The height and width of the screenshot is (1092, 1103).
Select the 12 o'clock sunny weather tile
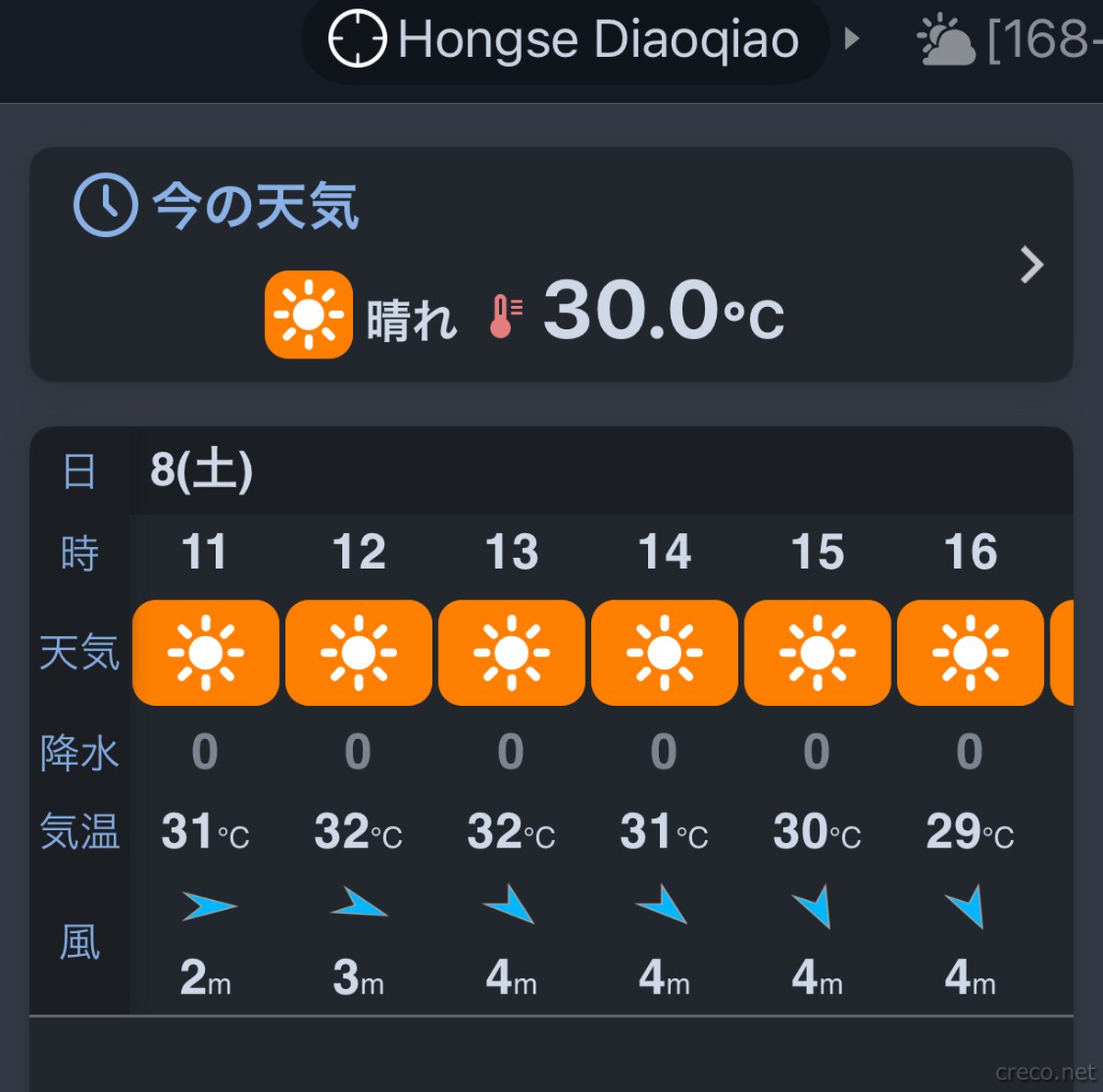358,653
